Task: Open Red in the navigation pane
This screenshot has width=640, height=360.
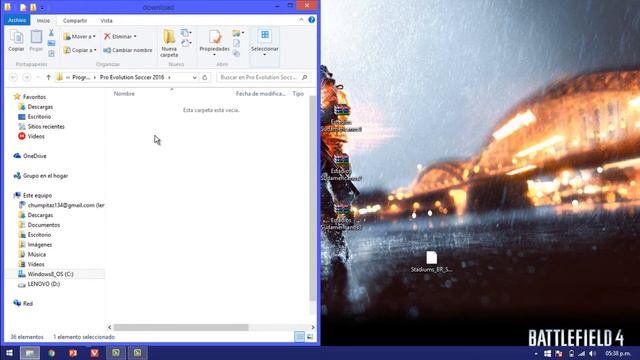Action: [28, 303]
